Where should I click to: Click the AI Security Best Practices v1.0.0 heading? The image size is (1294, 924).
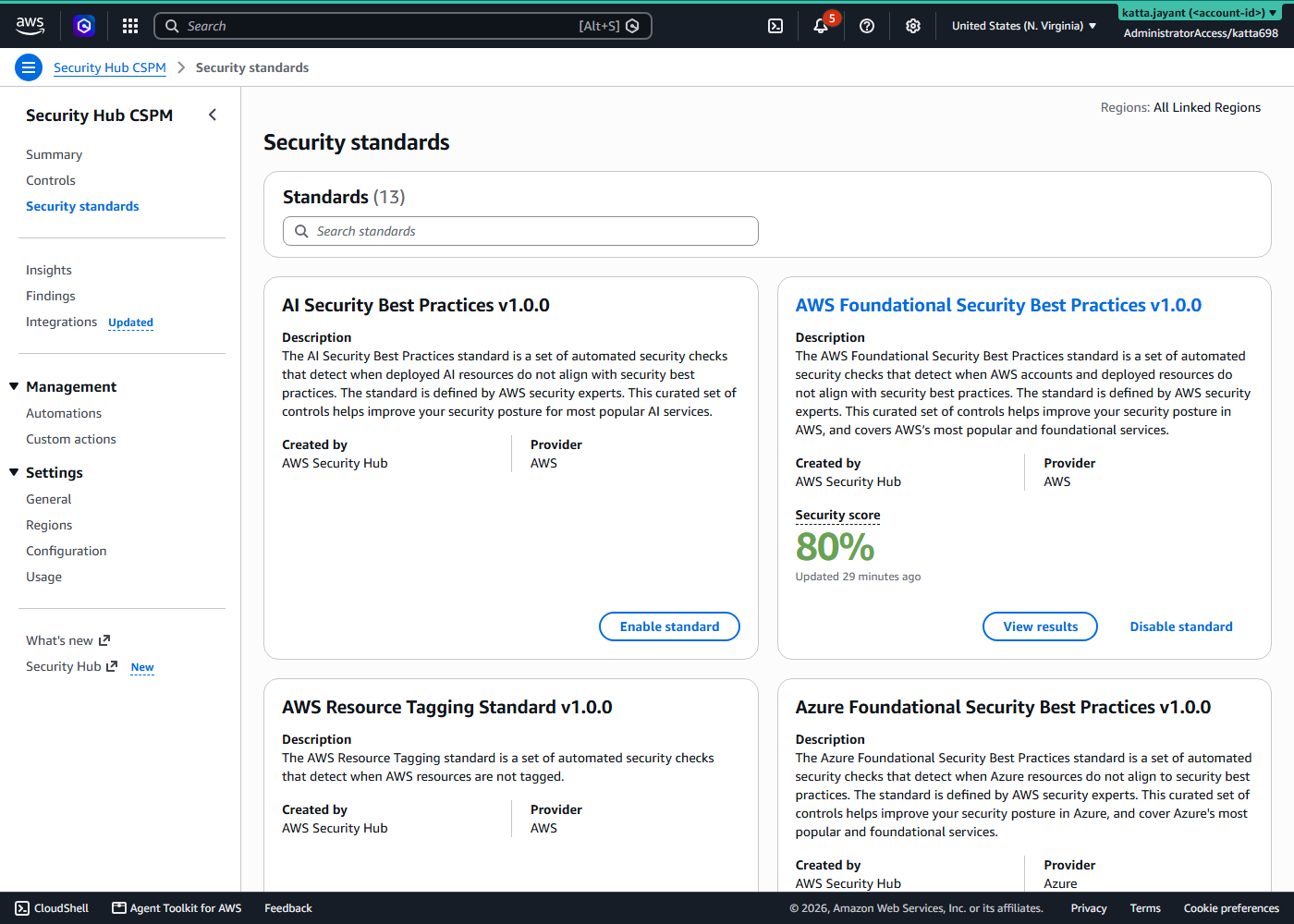(416, 305)
